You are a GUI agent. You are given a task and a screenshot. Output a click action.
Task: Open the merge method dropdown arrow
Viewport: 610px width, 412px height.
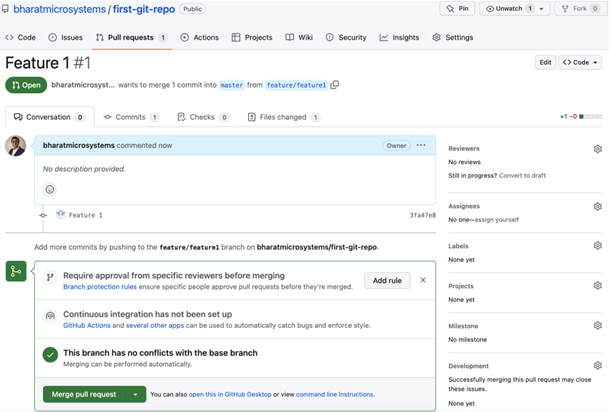[x=135, y=394]
